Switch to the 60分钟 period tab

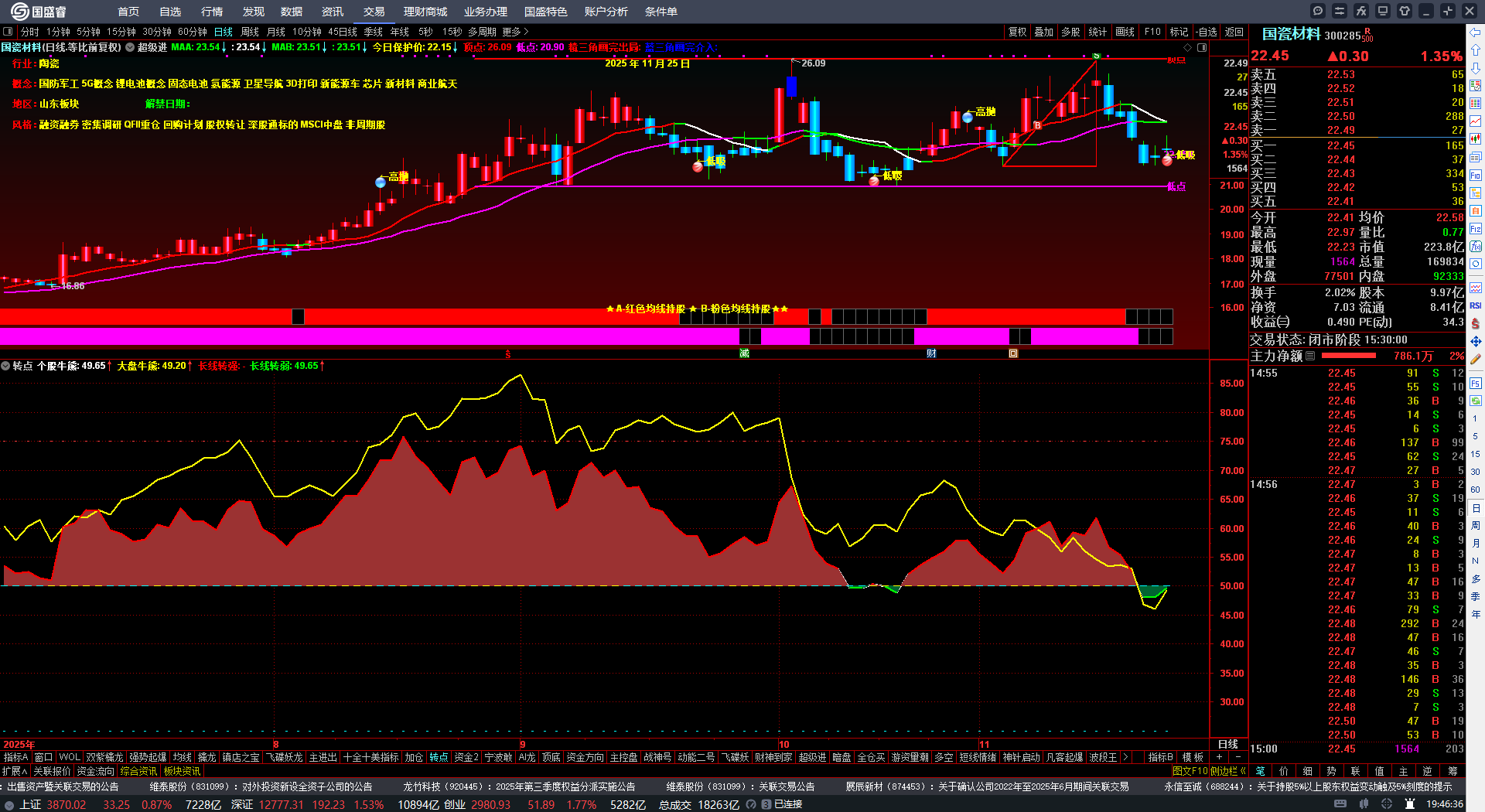tap(193, 32)
